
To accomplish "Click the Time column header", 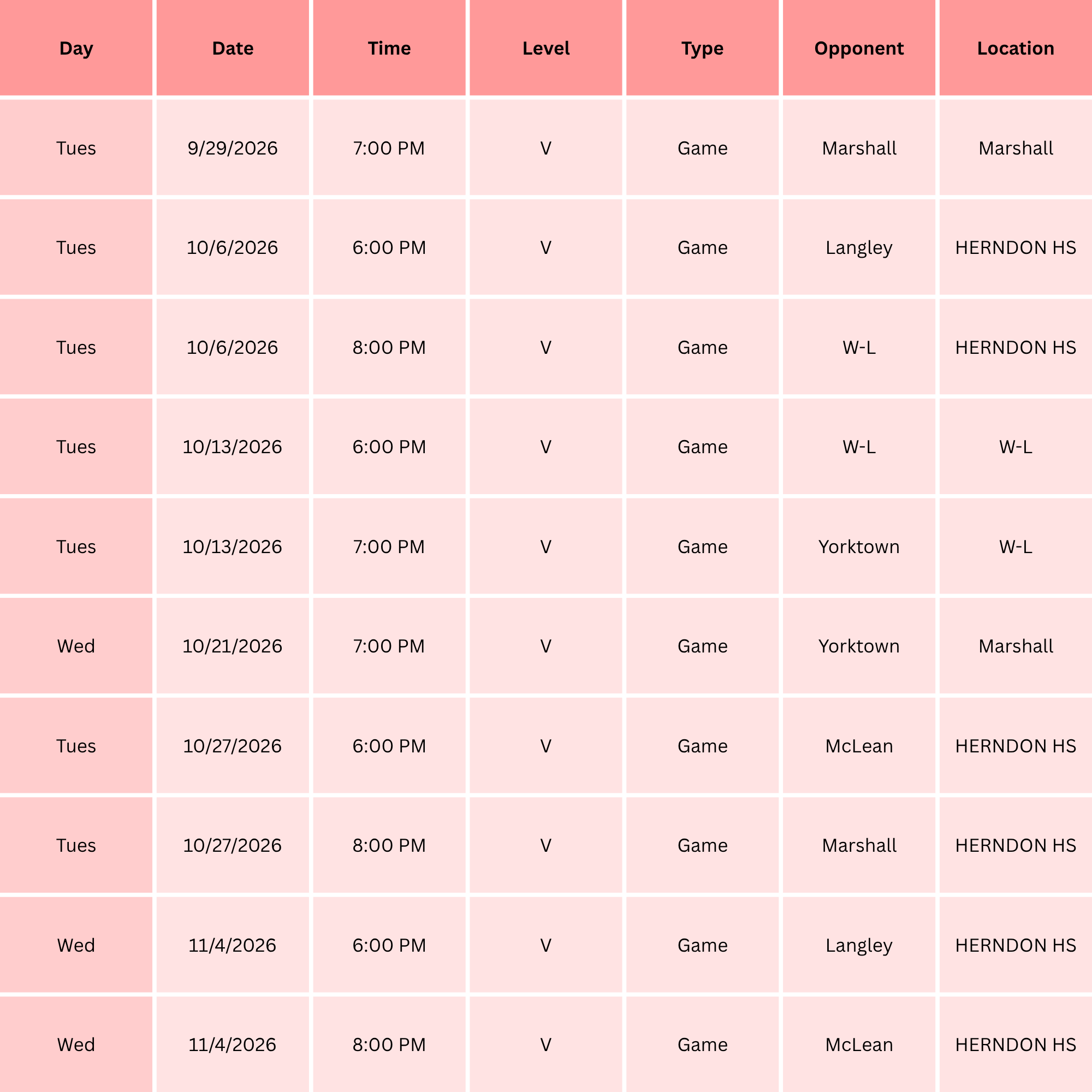I will click(x=389, y=48).
